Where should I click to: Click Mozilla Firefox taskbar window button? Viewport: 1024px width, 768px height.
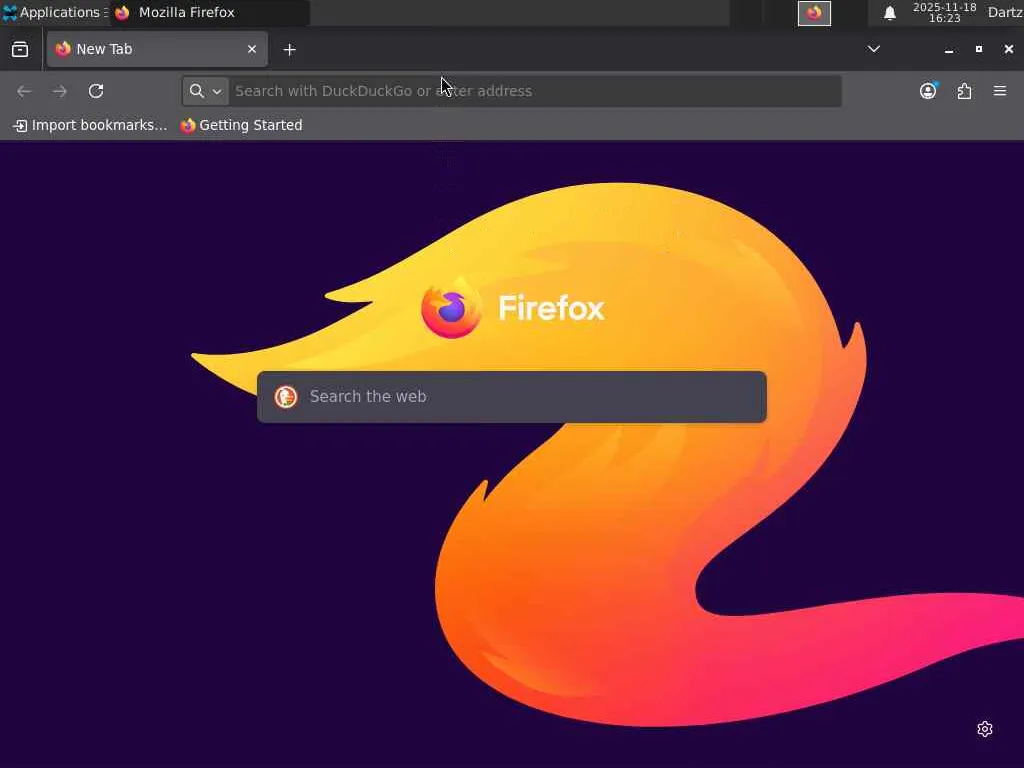click(x=210, y=12)
